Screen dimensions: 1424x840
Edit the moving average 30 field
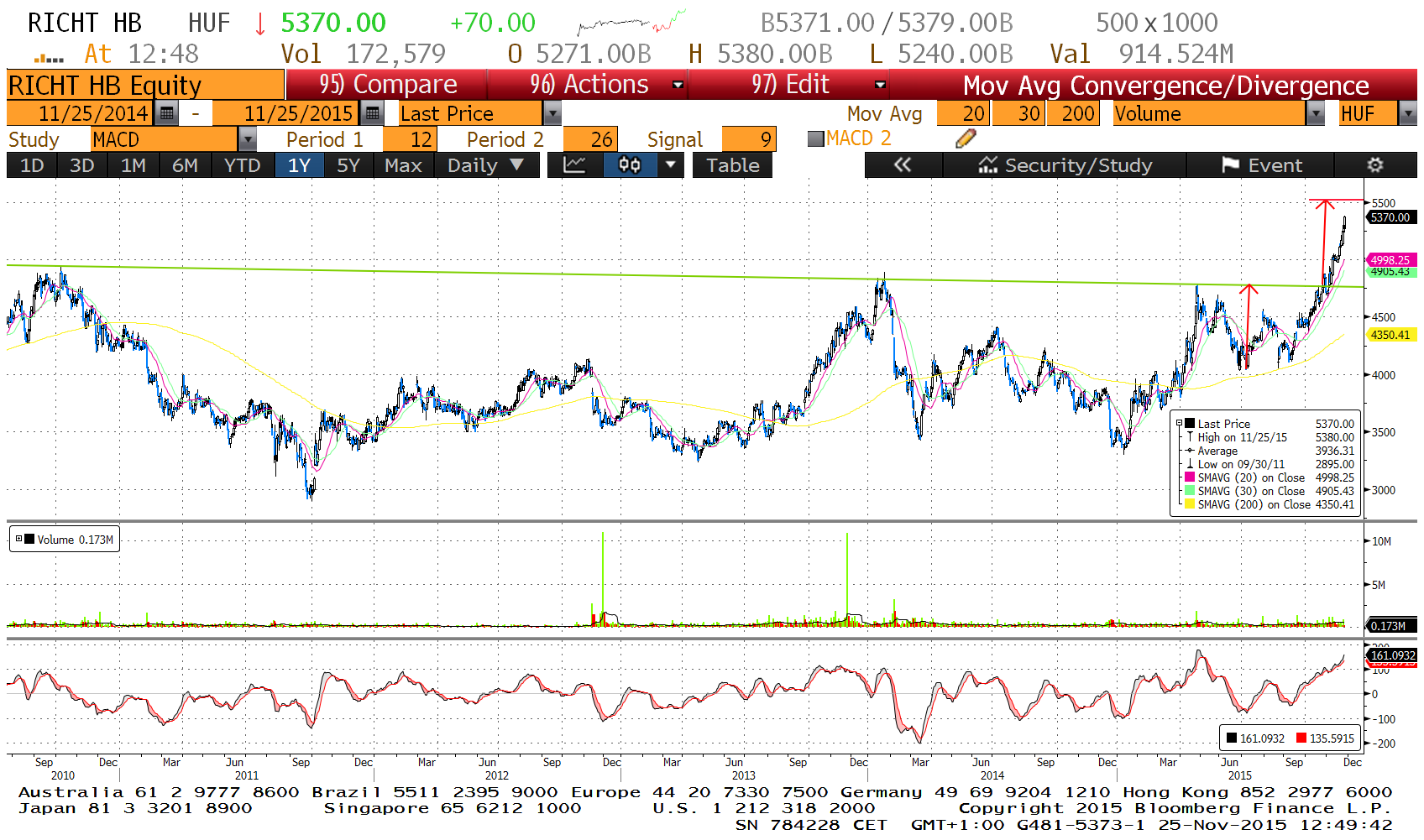pos(1018,113)
